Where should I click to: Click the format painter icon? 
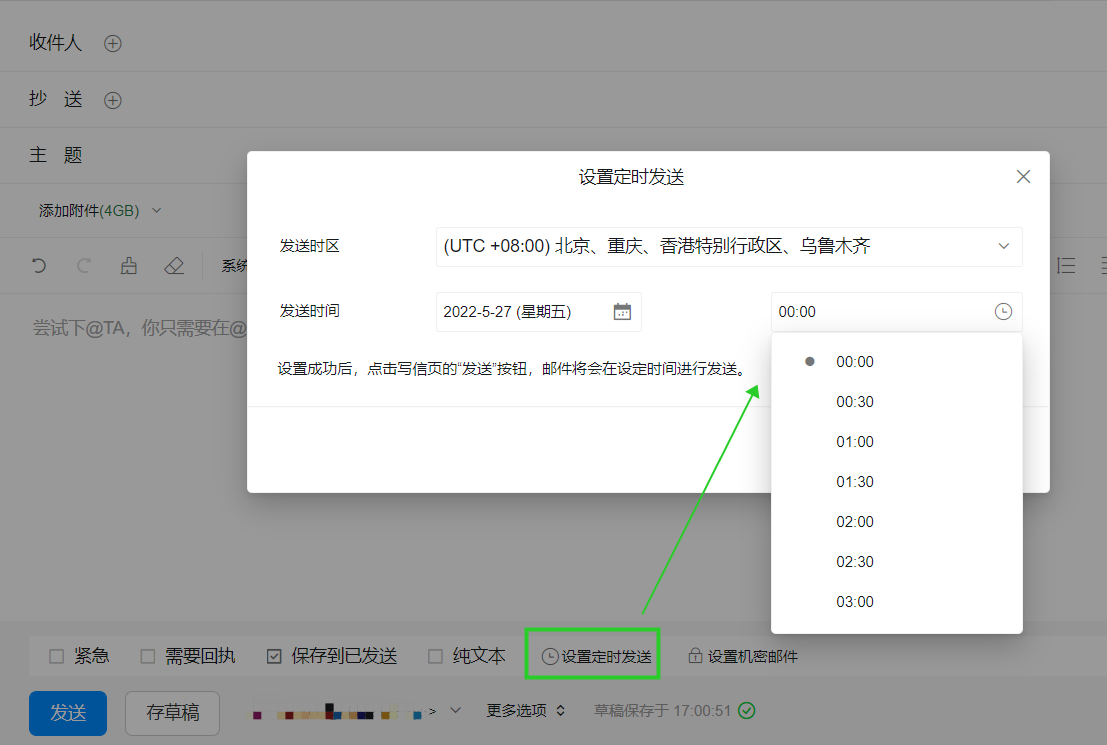point(128,266)
